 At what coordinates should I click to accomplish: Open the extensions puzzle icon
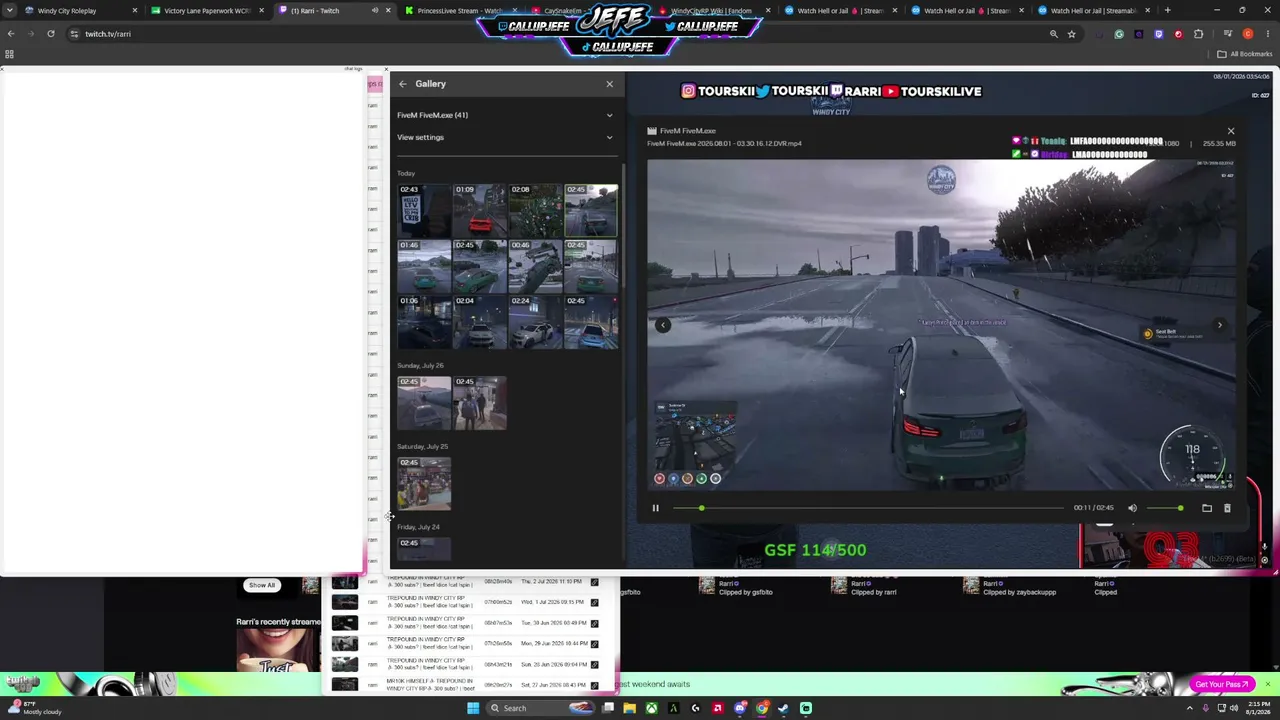point(1198,34)
